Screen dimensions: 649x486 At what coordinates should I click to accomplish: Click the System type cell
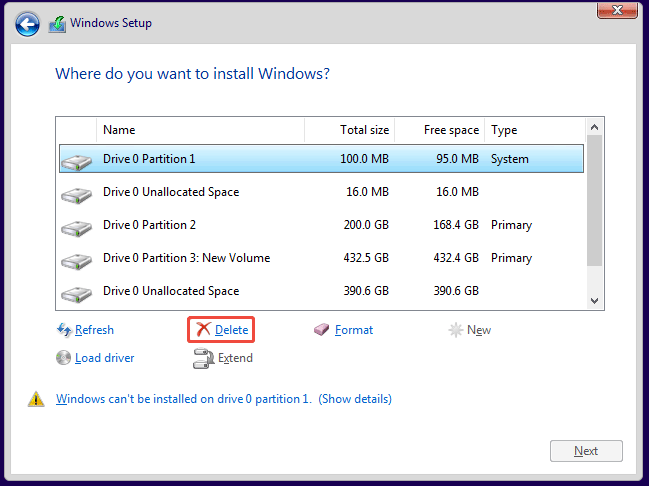coord(510,159)
